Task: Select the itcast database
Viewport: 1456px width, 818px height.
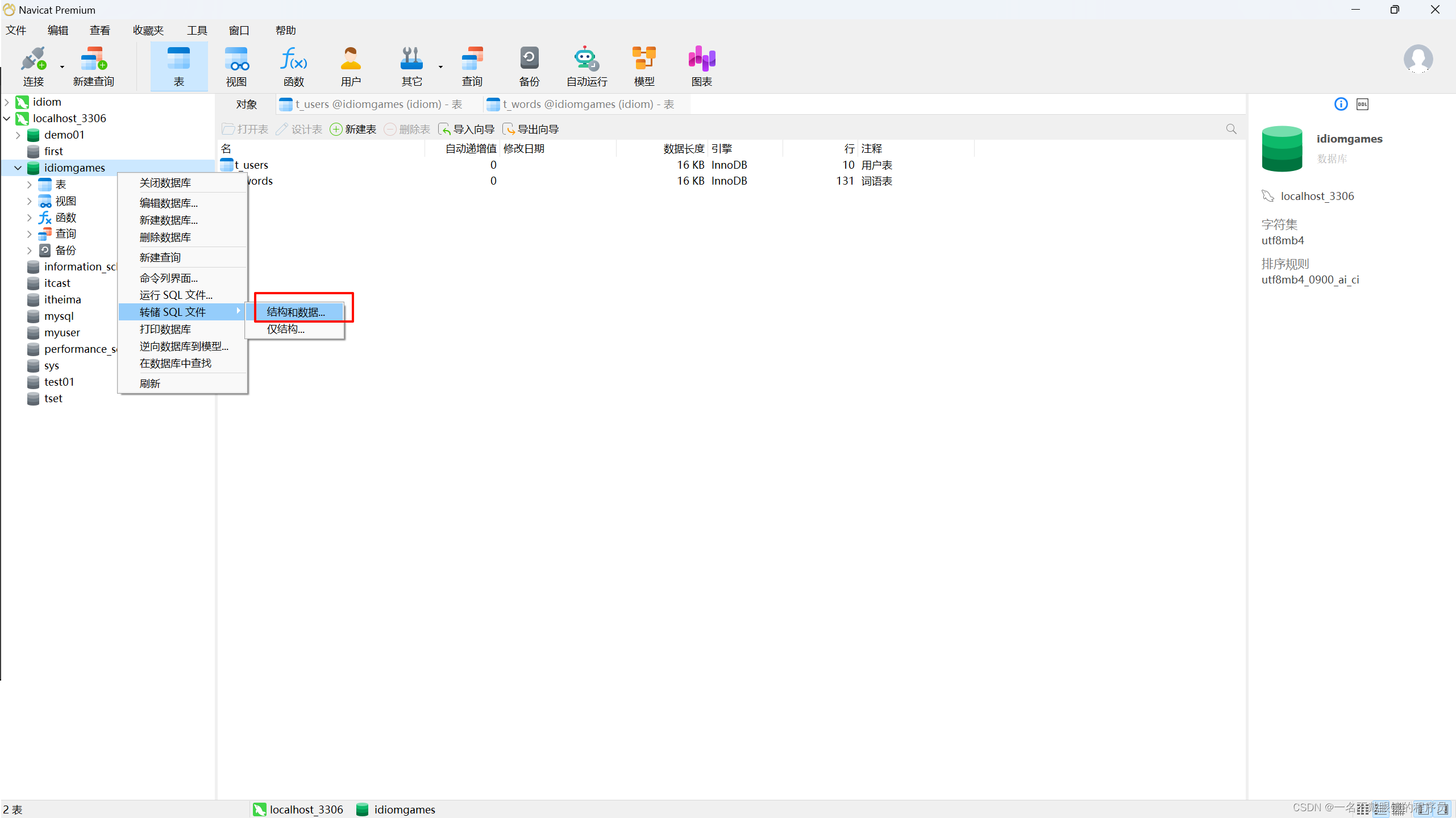Action: coord(57,283)
